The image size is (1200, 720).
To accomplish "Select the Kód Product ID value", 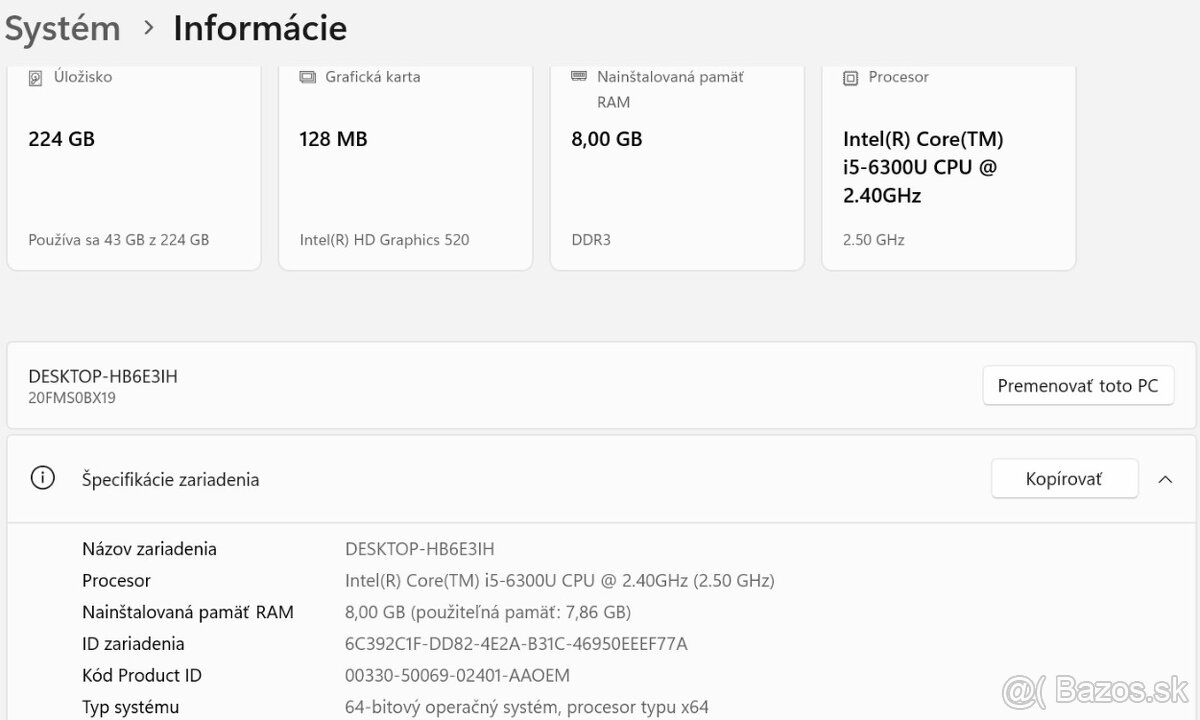I will [457, 676].
